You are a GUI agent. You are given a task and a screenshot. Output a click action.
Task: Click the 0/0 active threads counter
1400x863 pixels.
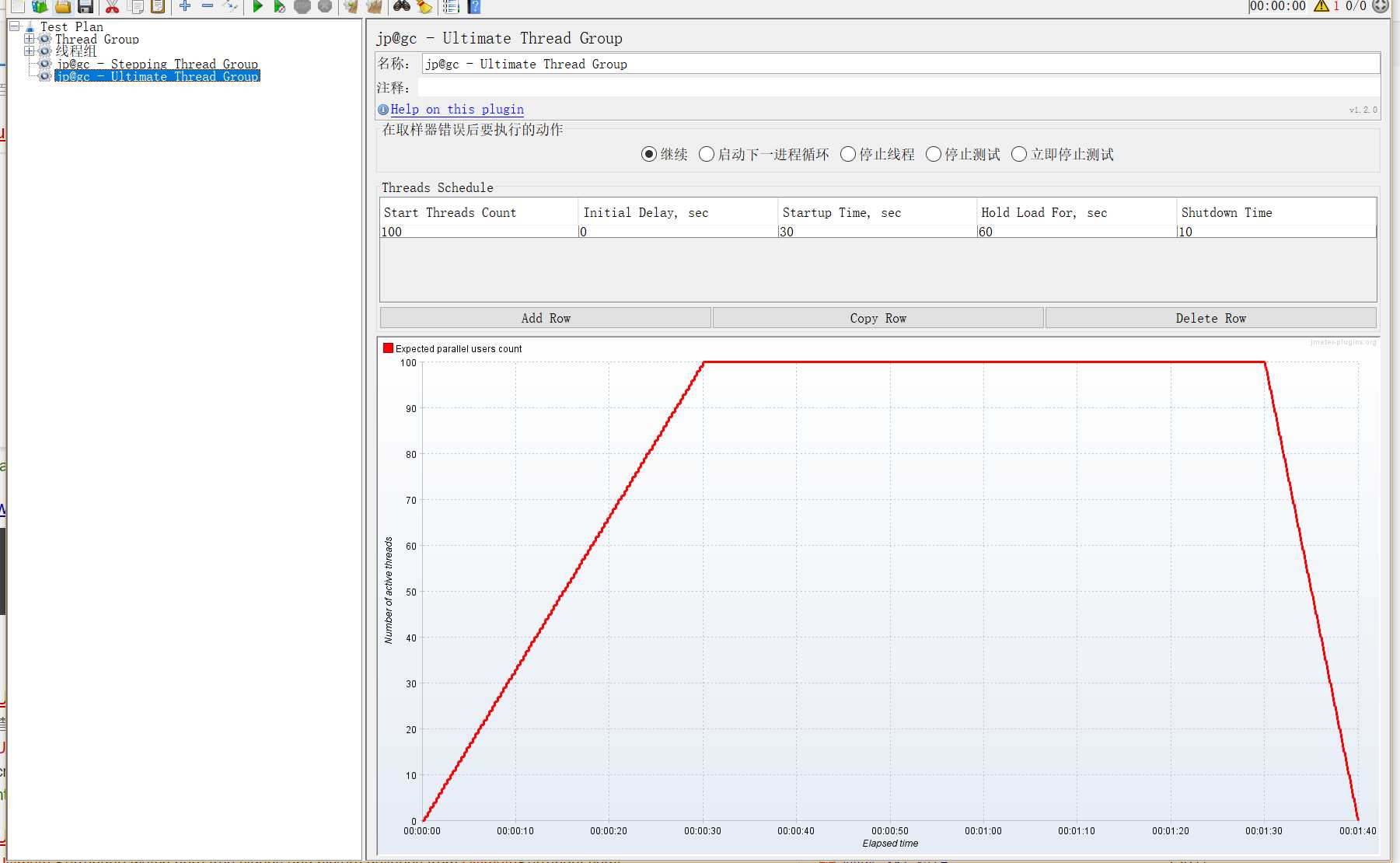coord(1356,6)
